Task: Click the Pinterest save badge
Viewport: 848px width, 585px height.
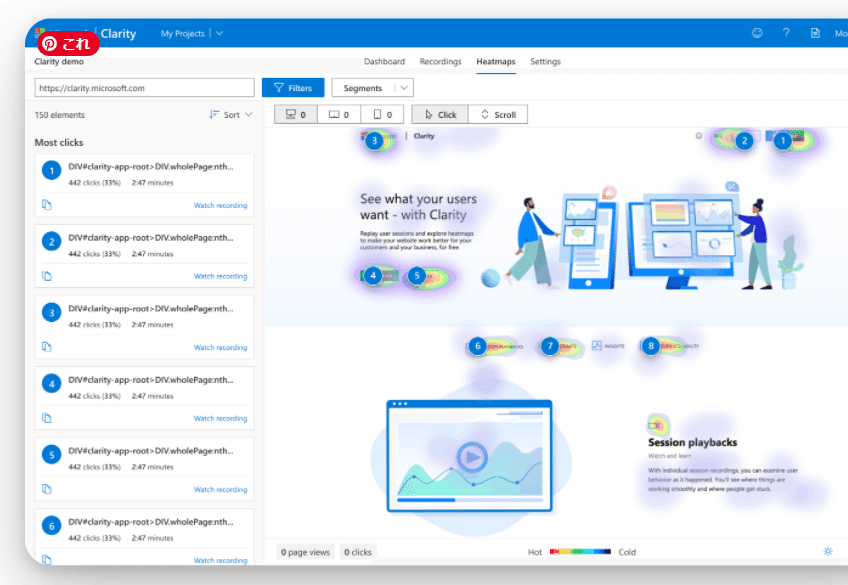Action: coord(68,43)
